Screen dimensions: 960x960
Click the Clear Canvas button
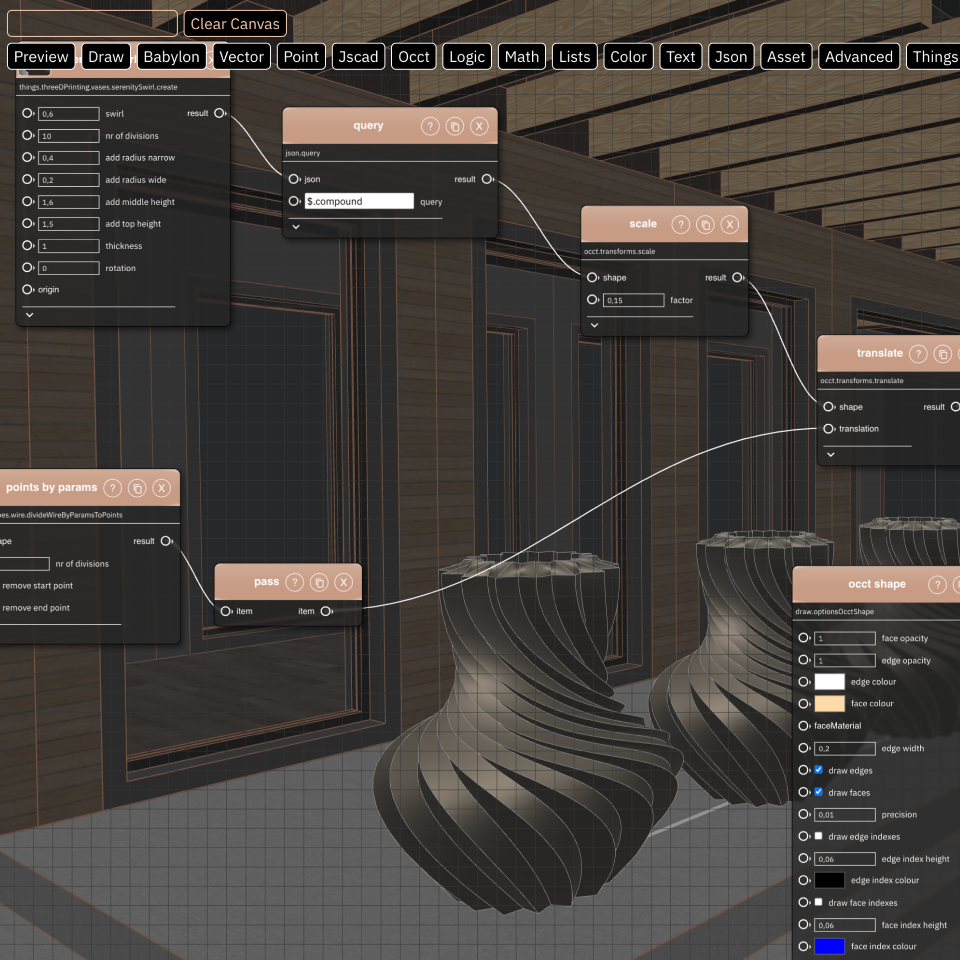coord(235,23)
